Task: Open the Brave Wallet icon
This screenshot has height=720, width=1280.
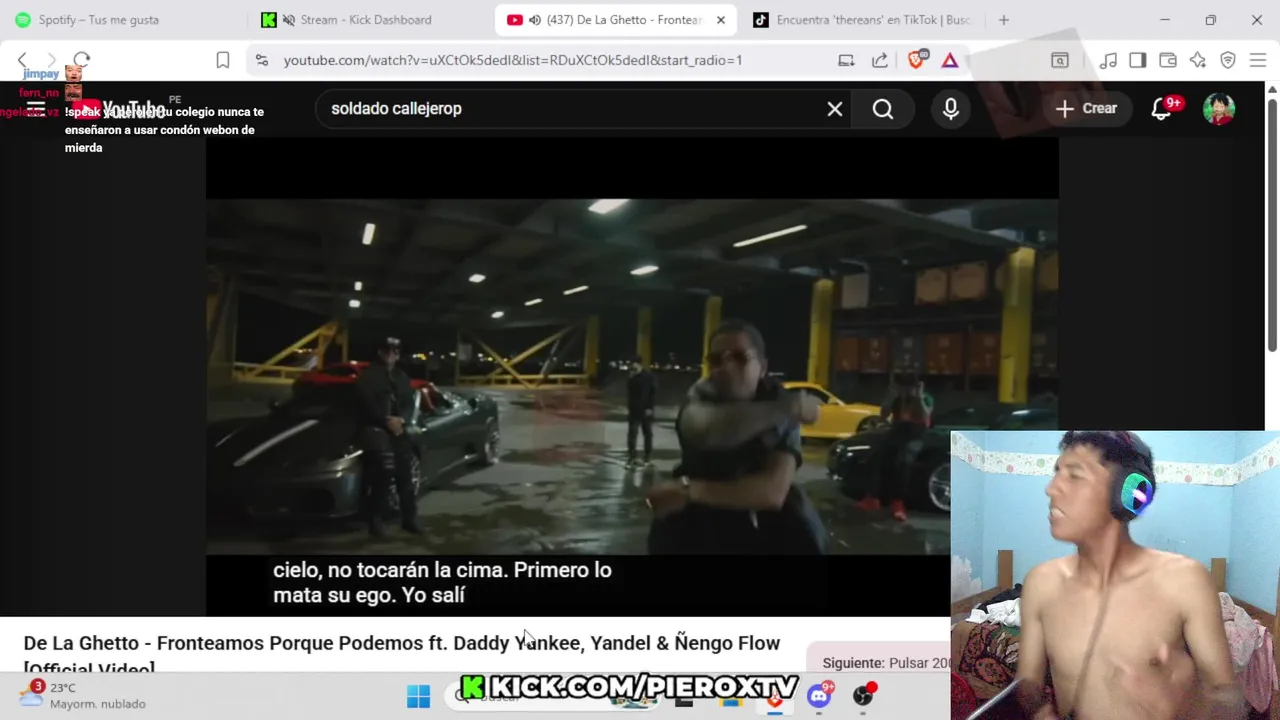Action: point(1168,60)
